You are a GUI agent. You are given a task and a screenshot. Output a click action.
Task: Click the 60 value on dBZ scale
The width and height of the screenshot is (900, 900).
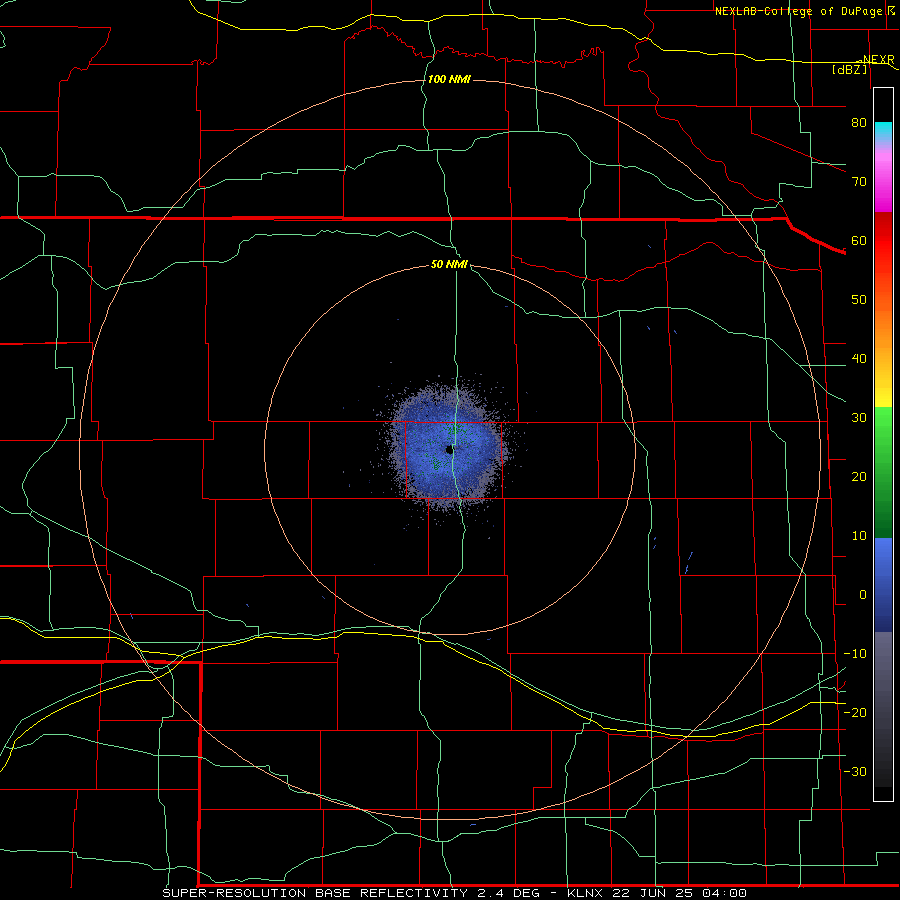pos(859,240)
